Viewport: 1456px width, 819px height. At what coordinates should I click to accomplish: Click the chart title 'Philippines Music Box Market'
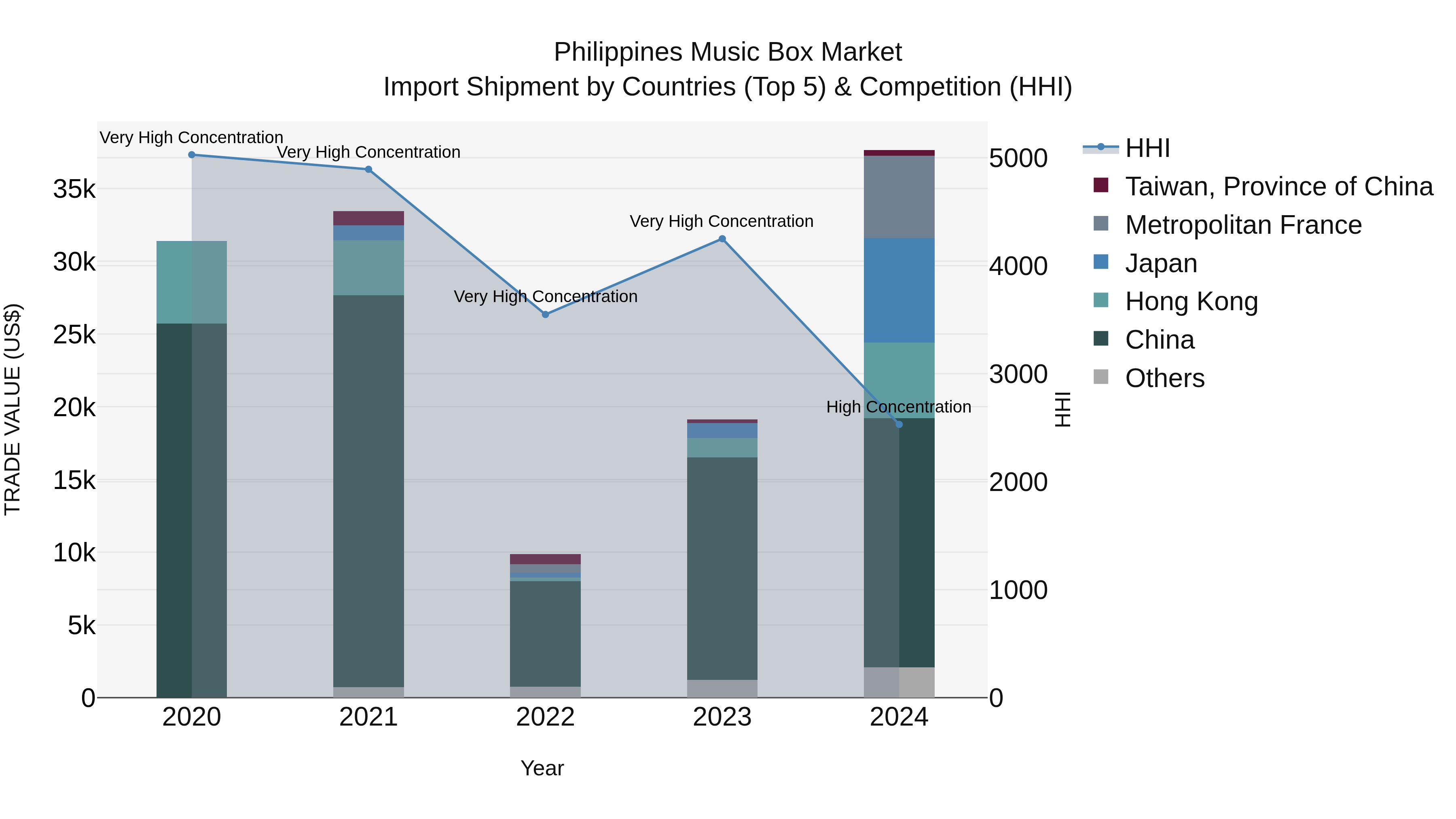728,52
